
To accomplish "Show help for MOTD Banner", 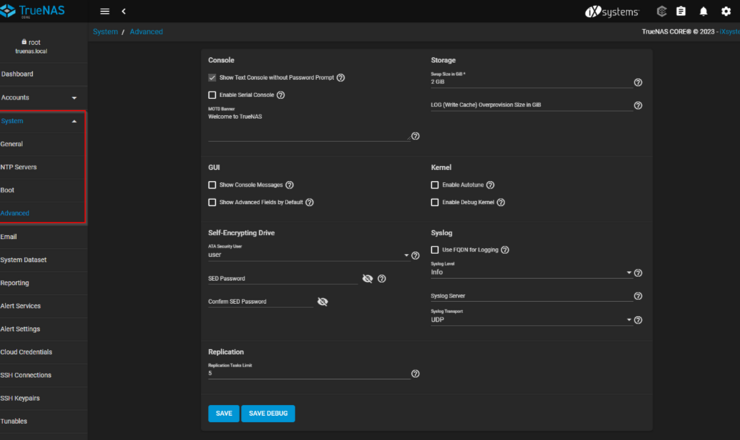I will (x=415, y=136).
